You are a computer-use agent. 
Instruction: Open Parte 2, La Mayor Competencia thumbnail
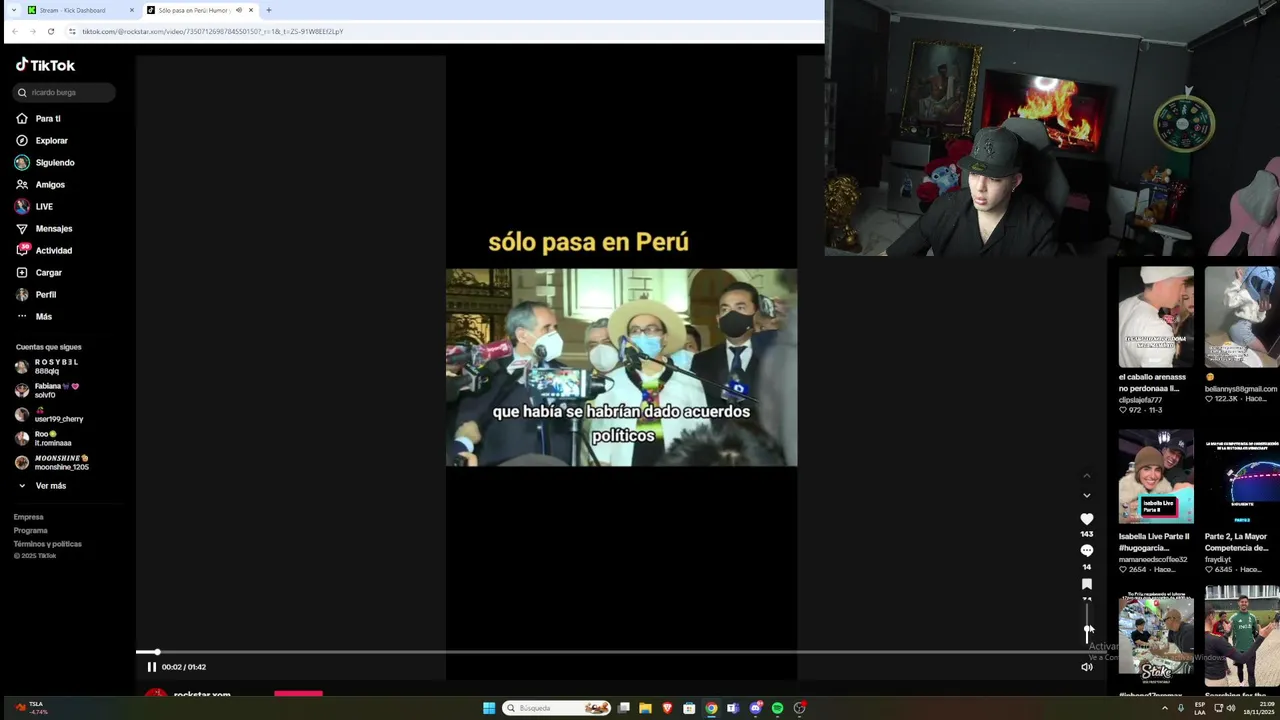(1242, 477)
